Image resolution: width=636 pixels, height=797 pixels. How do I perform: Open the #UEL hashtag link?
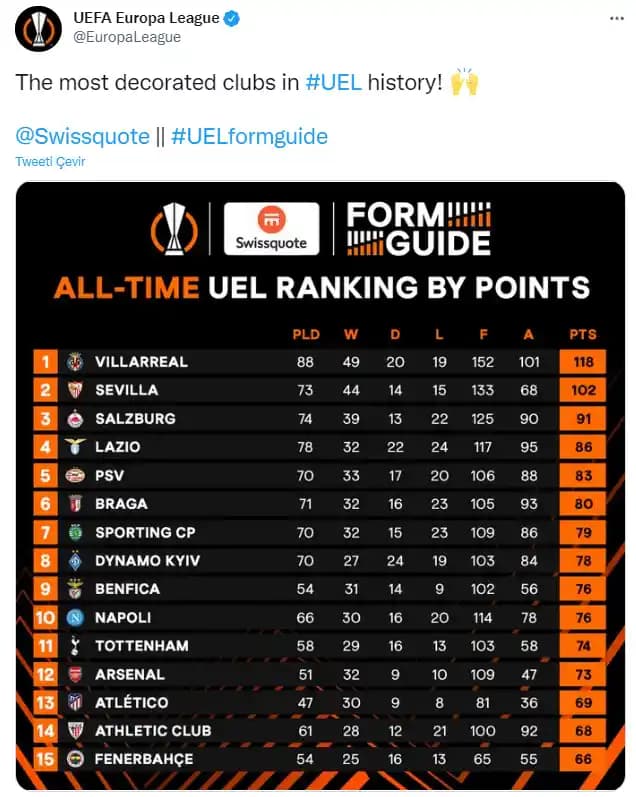[x=334, y=83]
